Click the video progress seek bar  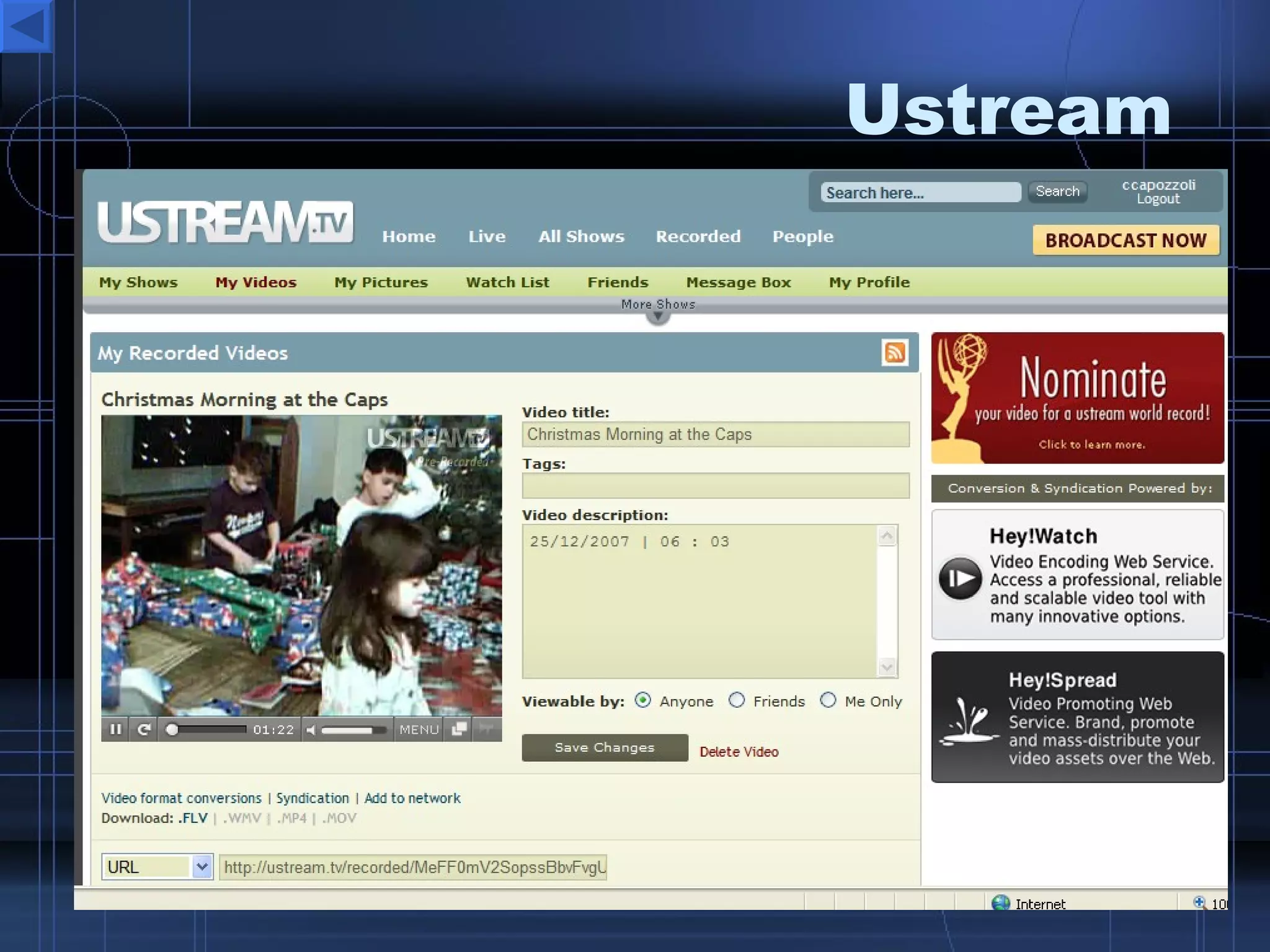(206, 729)
